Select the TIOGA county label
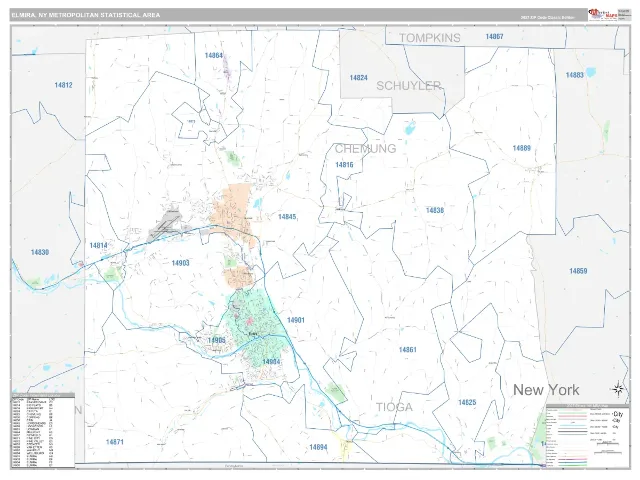 pyautogui.click(x=394, y=407)
